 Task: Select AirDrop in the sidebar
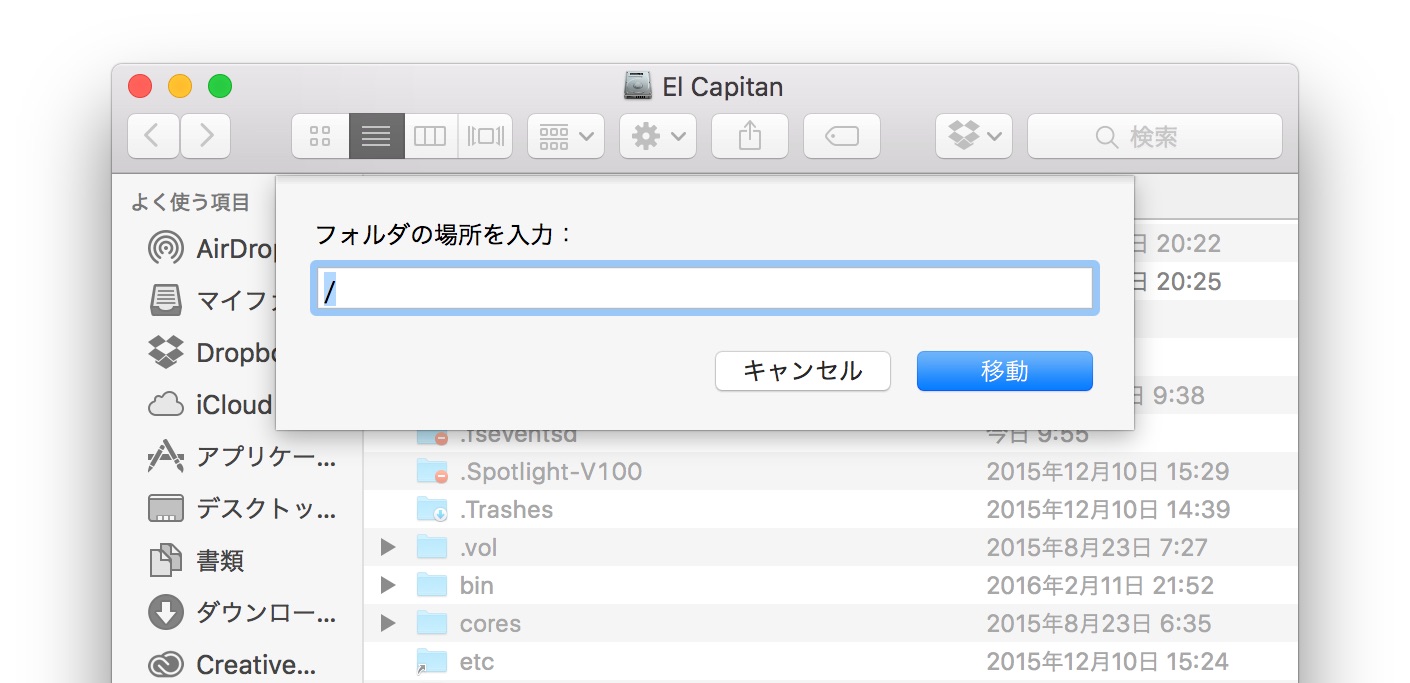(212, 248)
